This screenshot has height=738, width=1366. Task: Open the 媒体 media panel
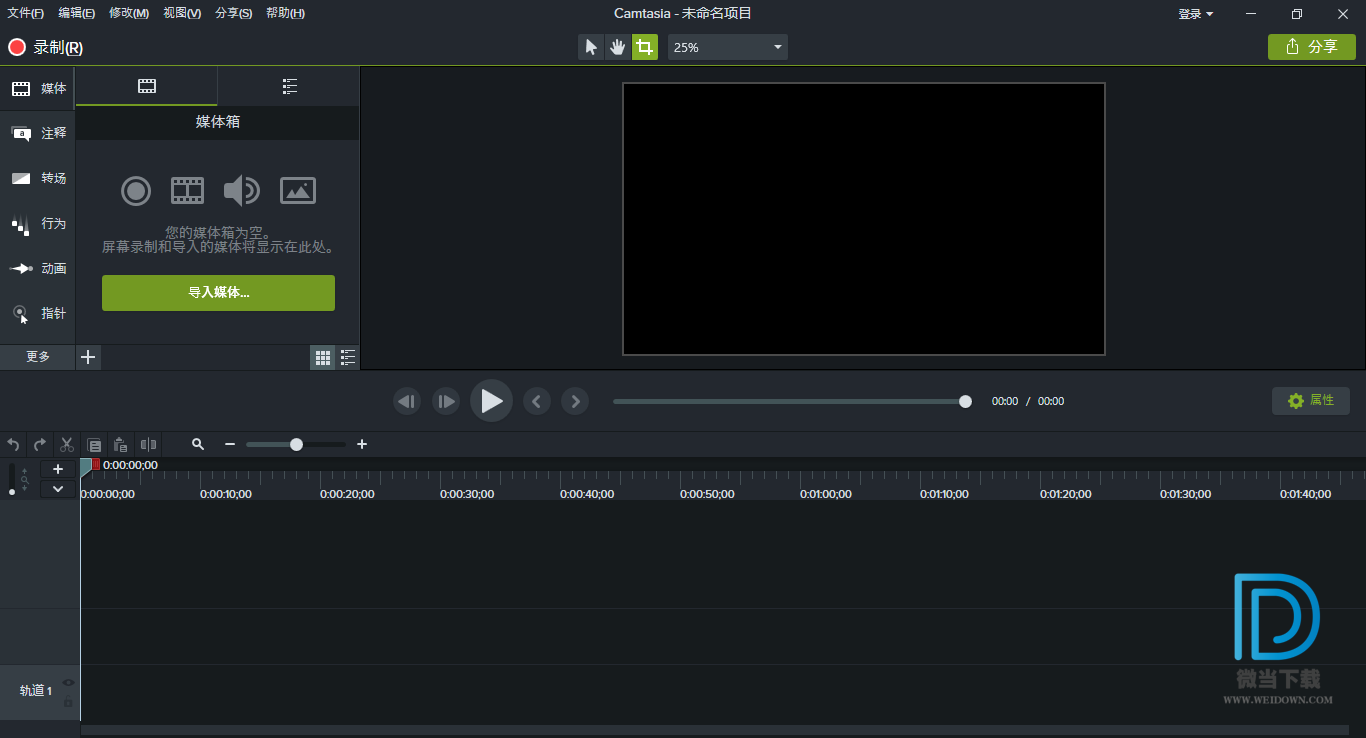pyautogui.click(x=38, y=89)
